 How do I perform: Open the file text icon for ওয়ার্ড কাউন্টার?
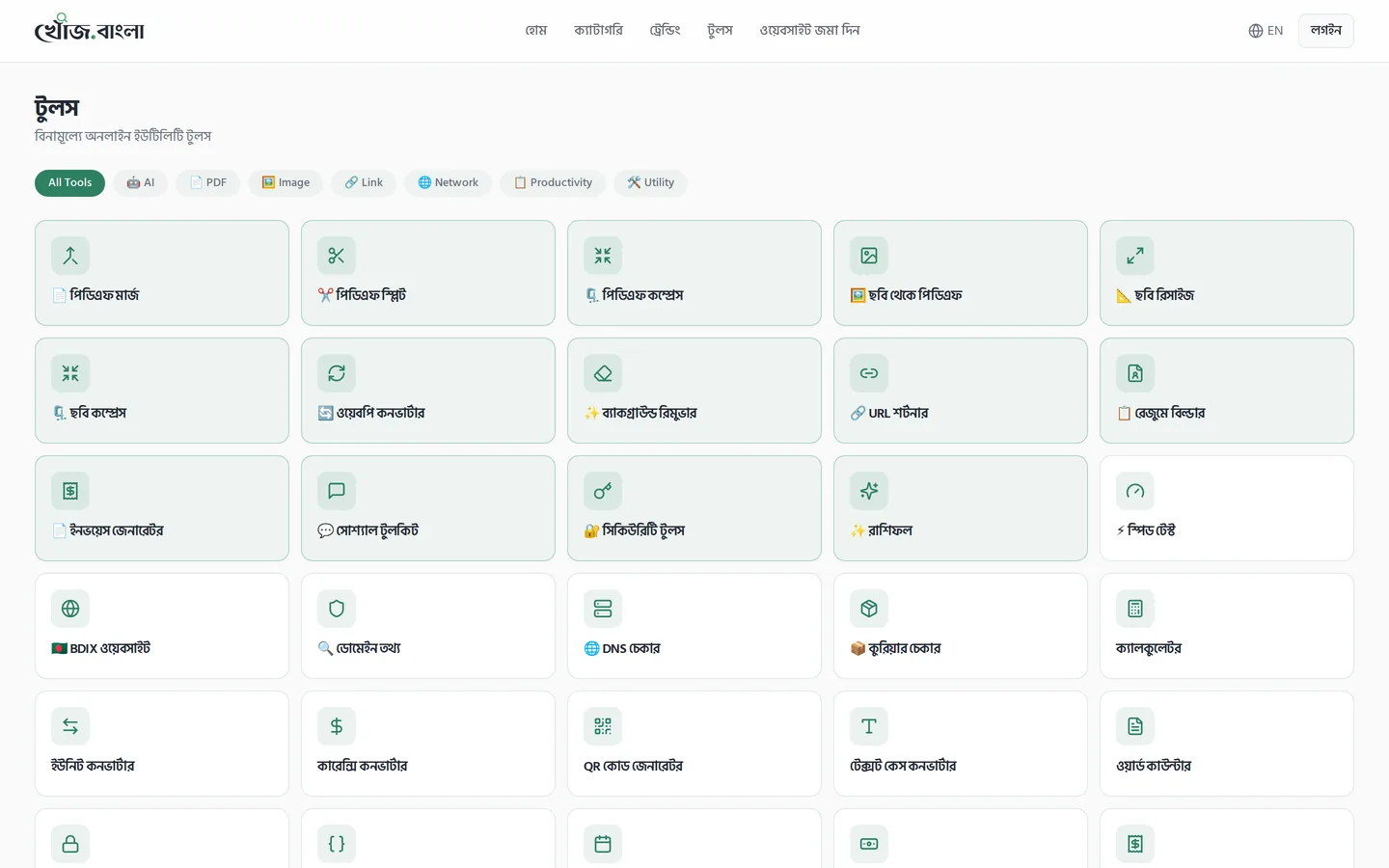(x=1135, y=726)
